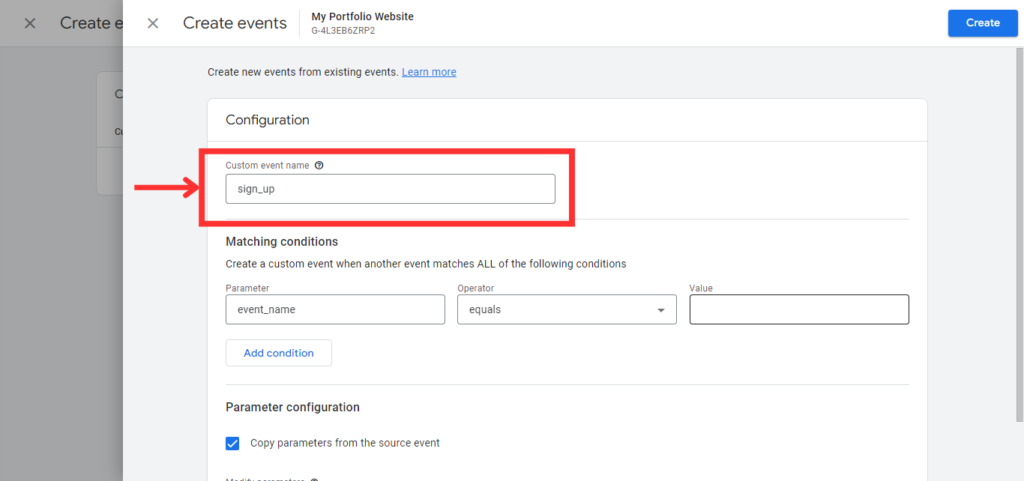This screenshot has height=481, width=1024.
Task: Focus the Custom event name field
Action: pos(391,189)
